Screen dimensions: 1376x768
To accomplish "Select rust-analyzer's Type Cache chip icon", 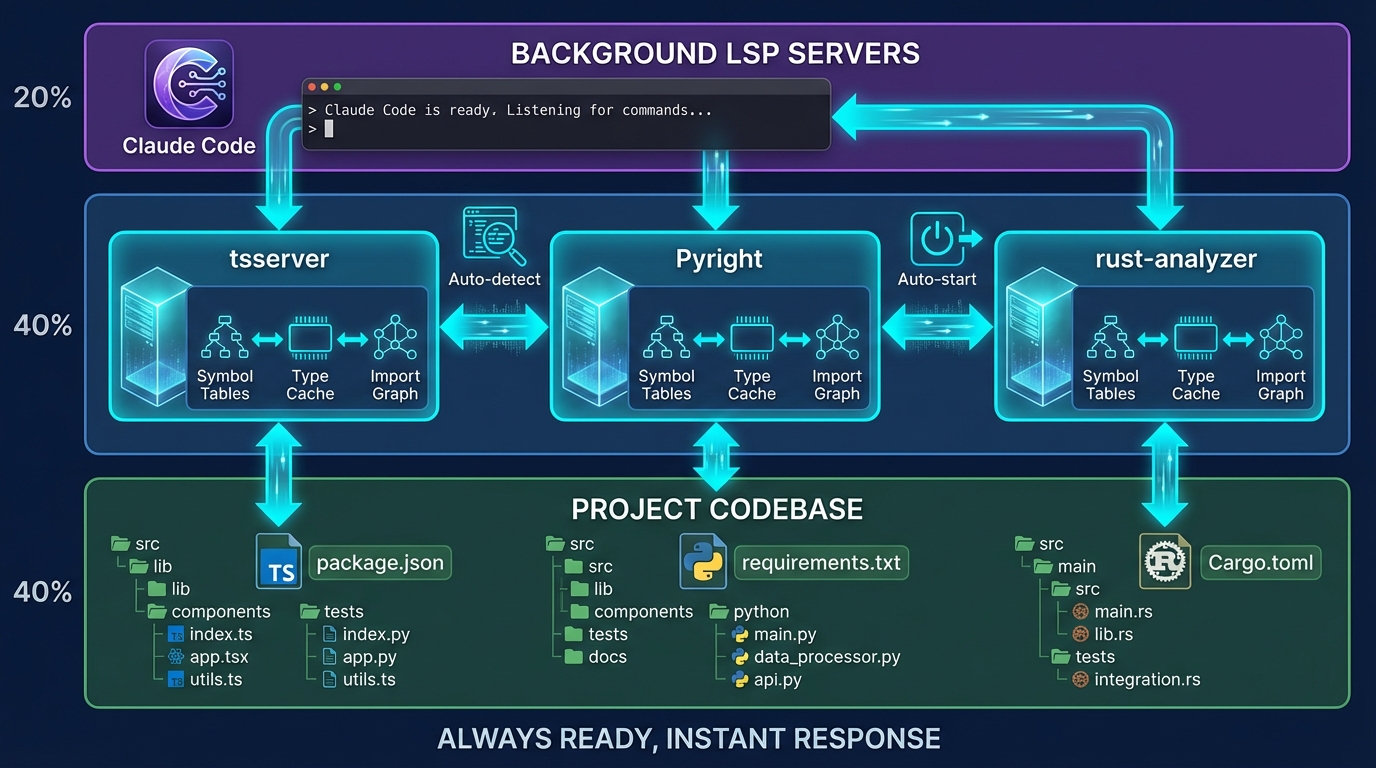I will [x=1196, y=338].
